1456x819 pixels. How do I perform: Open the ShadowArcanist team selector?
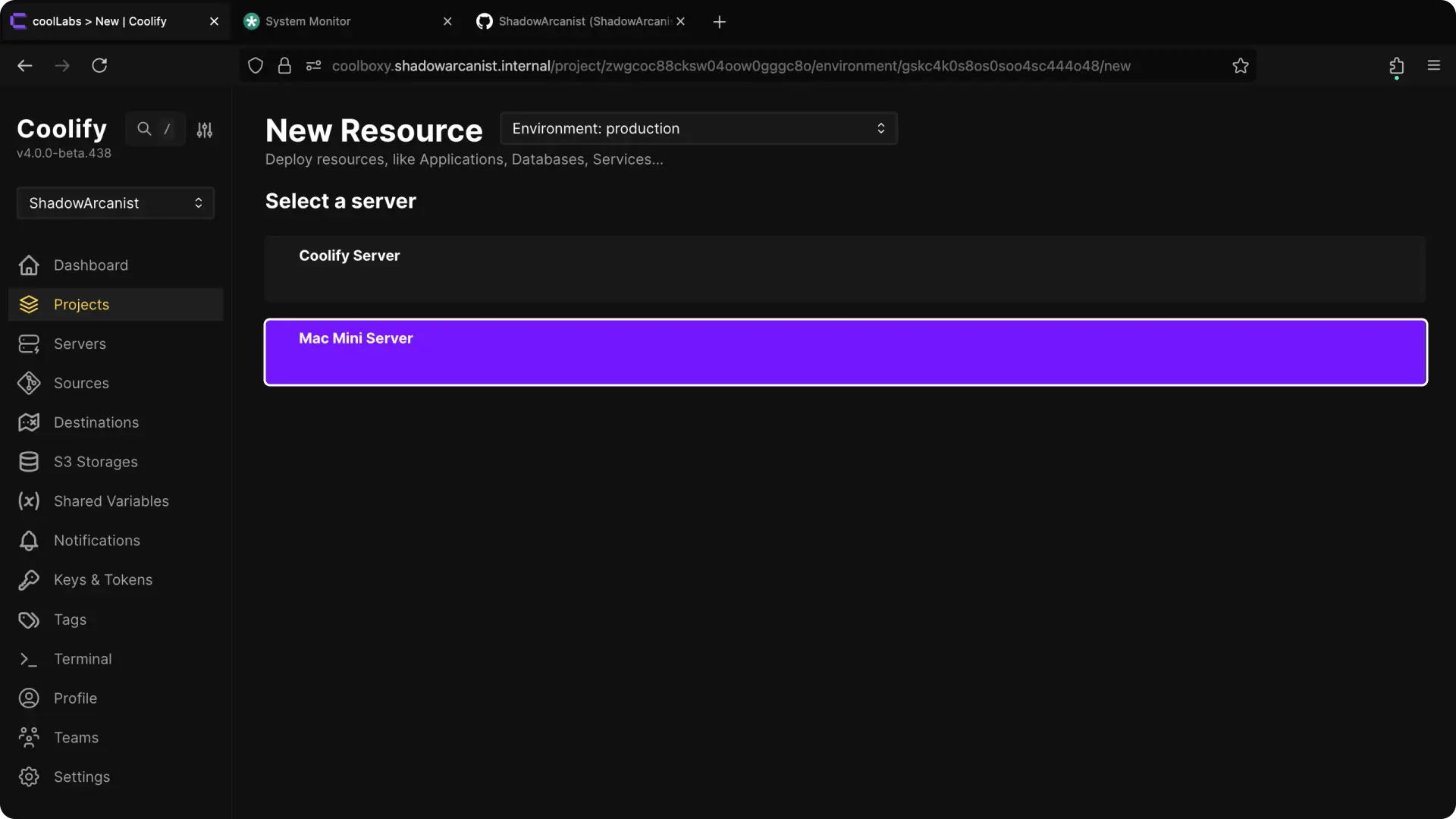pos(115,203)
